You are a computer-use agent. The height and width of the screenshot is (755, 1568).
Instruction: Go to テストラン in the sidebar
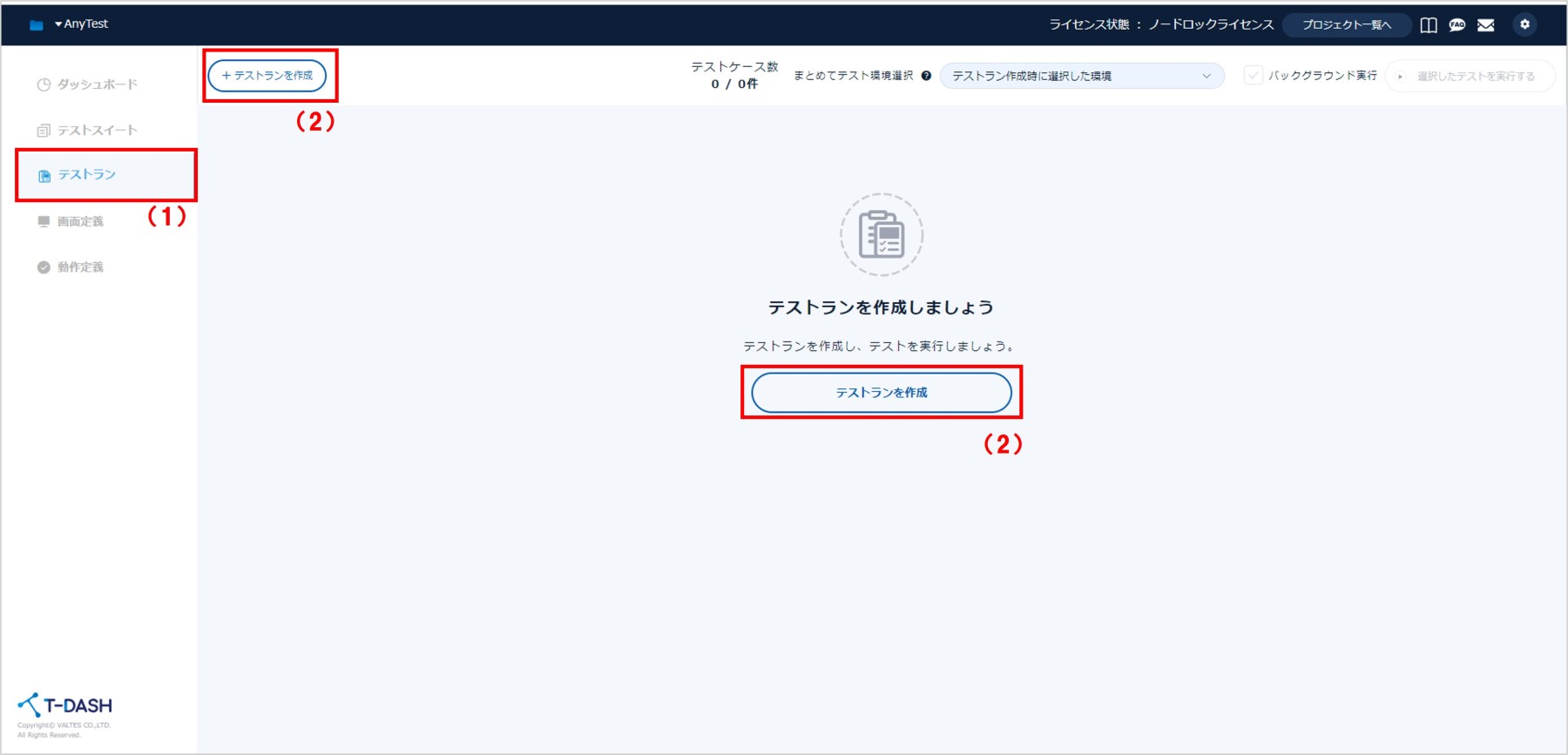[86, 175]
